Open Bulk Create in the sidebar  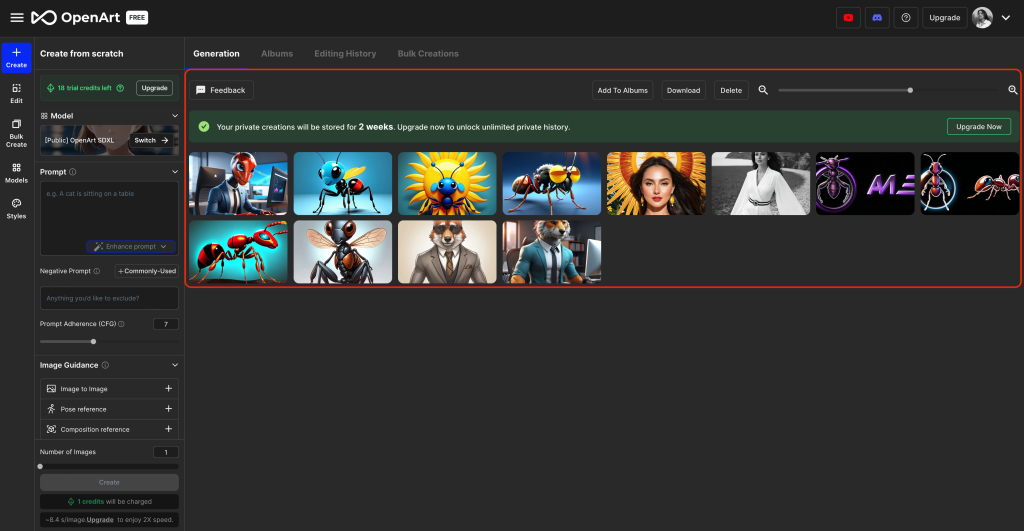click(x=16, y=132)
